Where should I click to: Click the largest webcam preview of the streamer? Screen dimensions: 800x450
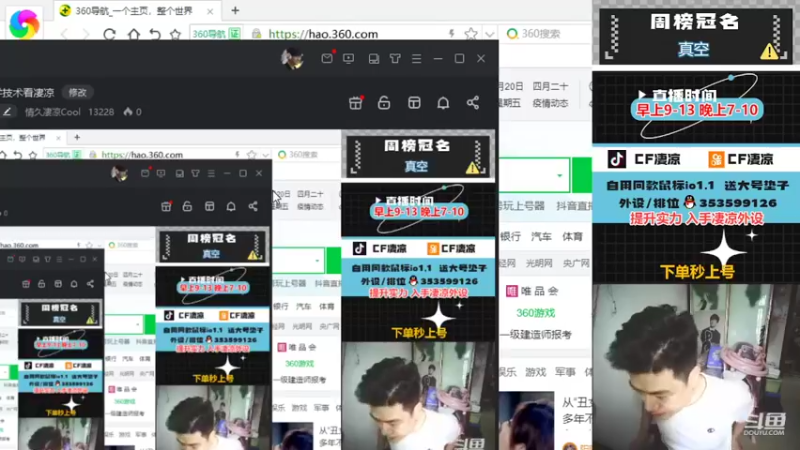pos(696,367)
